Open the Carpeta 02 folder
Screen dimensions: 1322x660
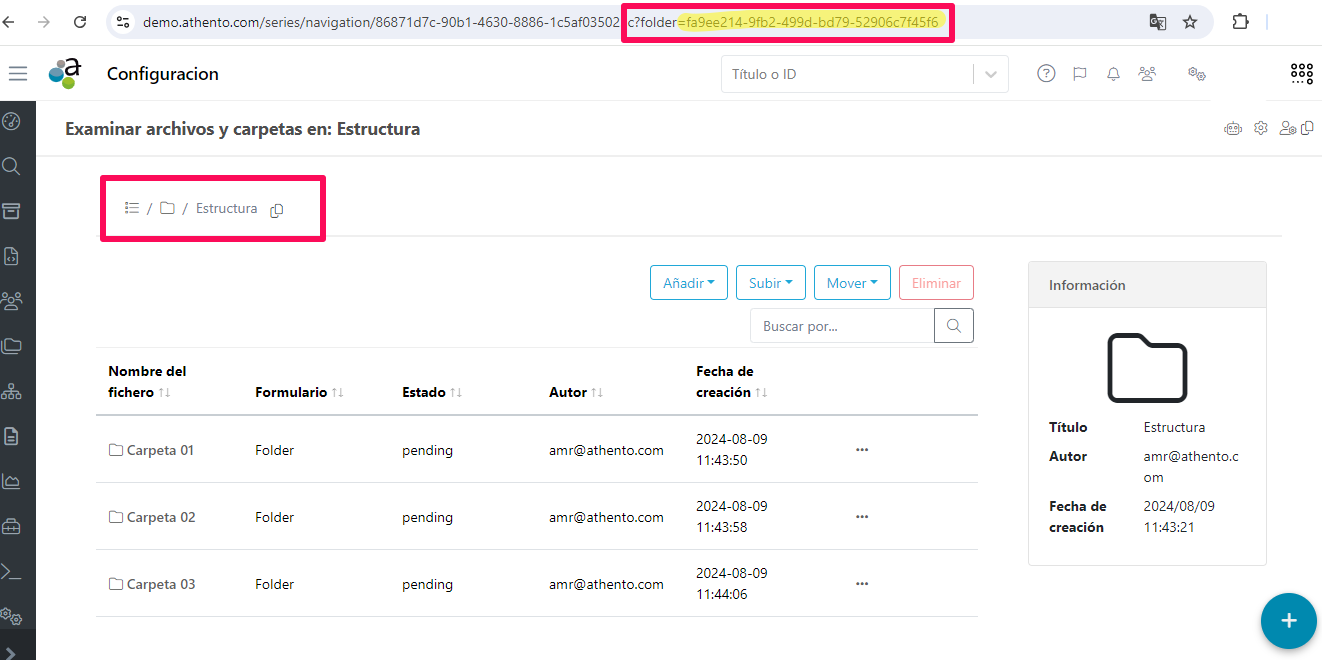(160, 517)
